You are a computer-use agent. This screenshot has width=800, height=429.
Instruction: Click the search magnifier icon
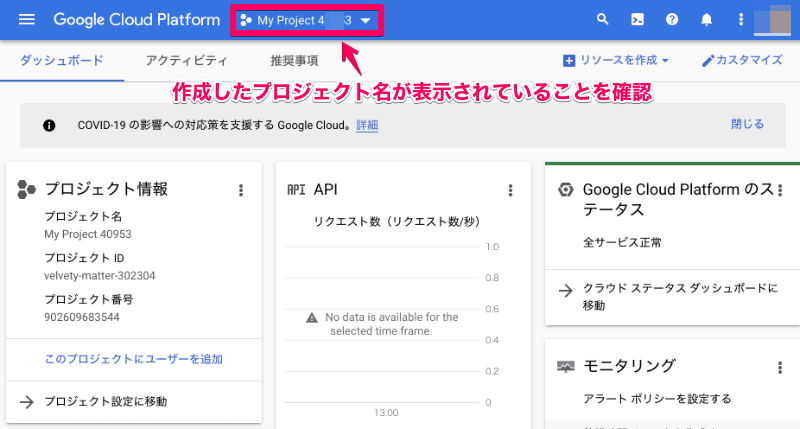[602, 20]
